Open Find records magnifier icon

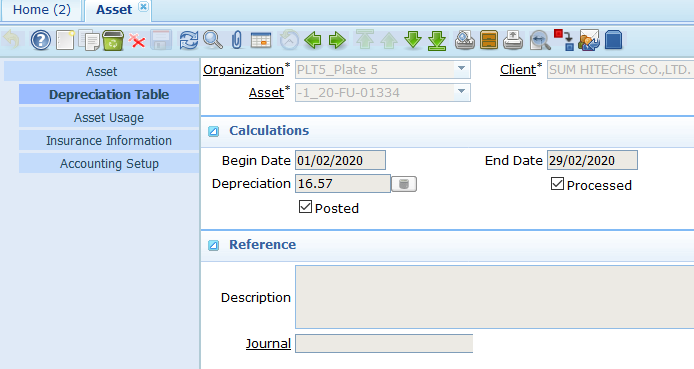coord(213,40)
